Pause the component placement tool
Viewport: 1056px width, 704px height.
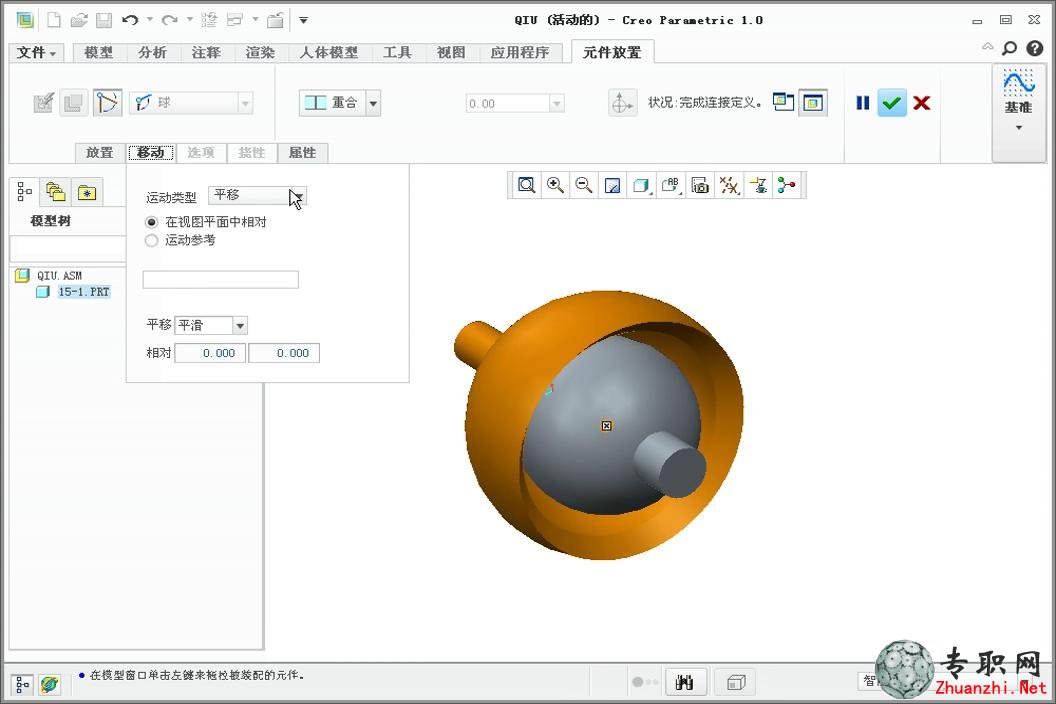click(x=863, y=103)
